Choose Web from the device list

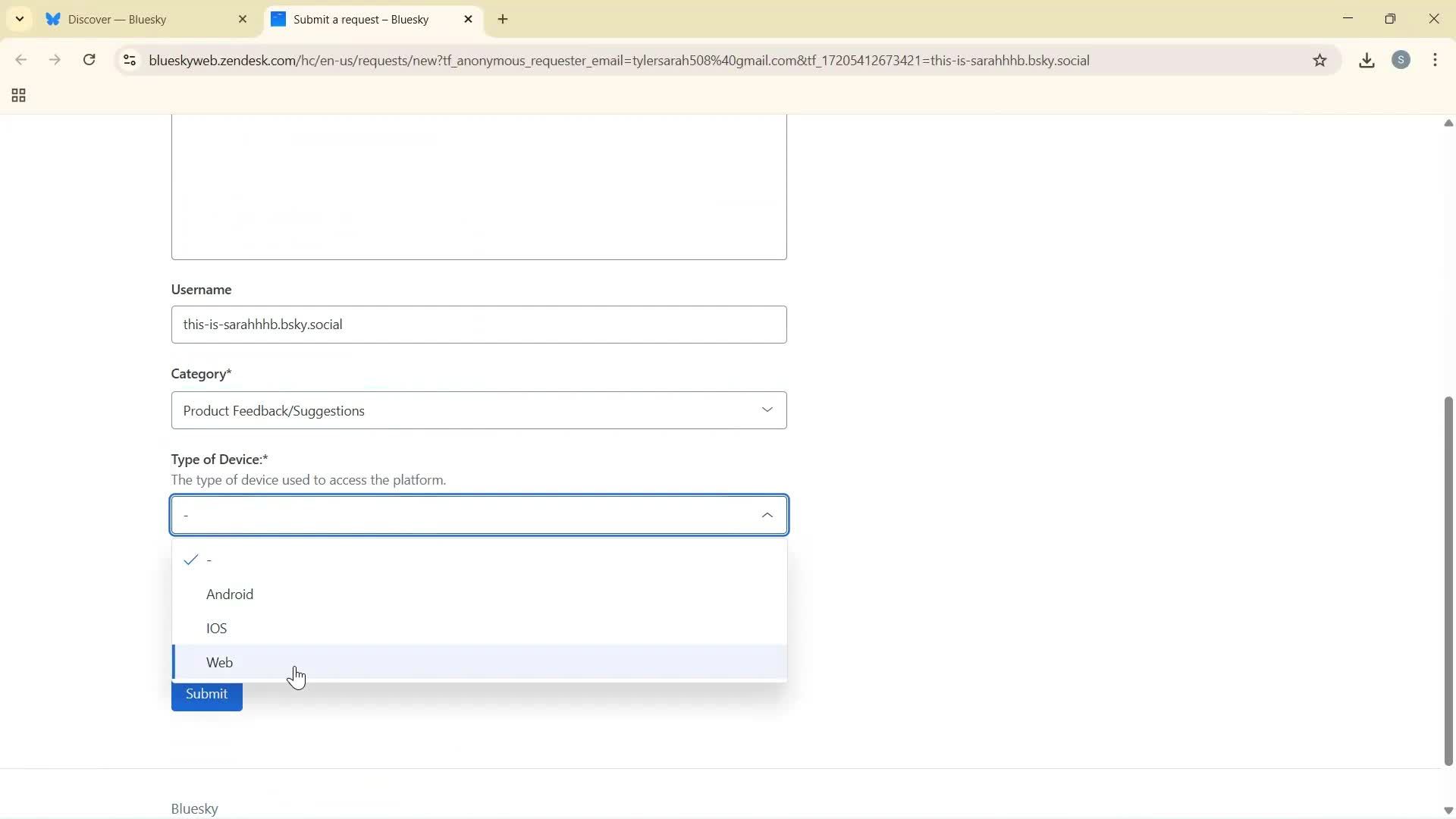point(219,662)
